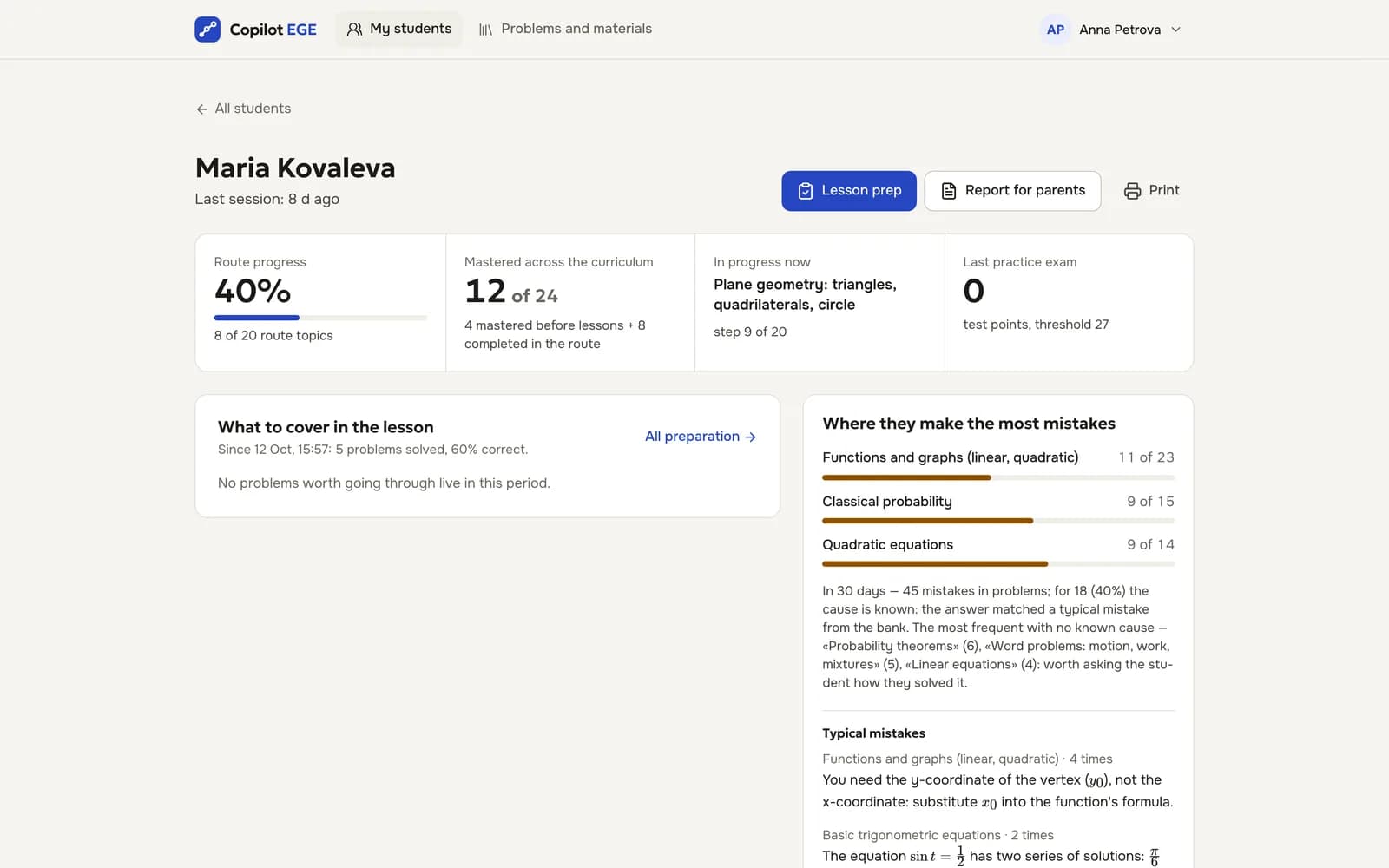Viewport: 1389px width, 868px height.
Task: Click the back arrow next to All students
Action: tap(201, 108)
